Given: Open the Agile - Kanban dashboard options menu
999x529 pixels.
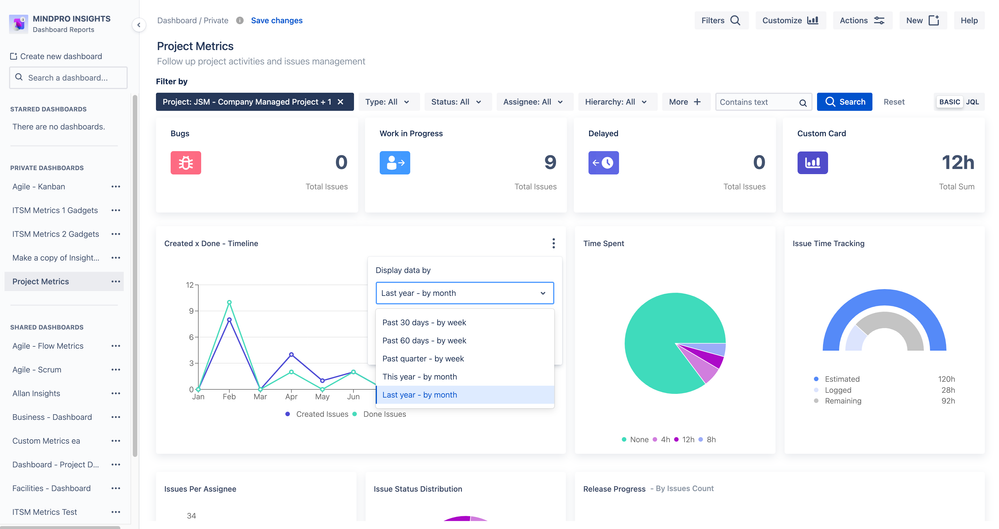Looking at the screenshot, I should coord(115,187).
